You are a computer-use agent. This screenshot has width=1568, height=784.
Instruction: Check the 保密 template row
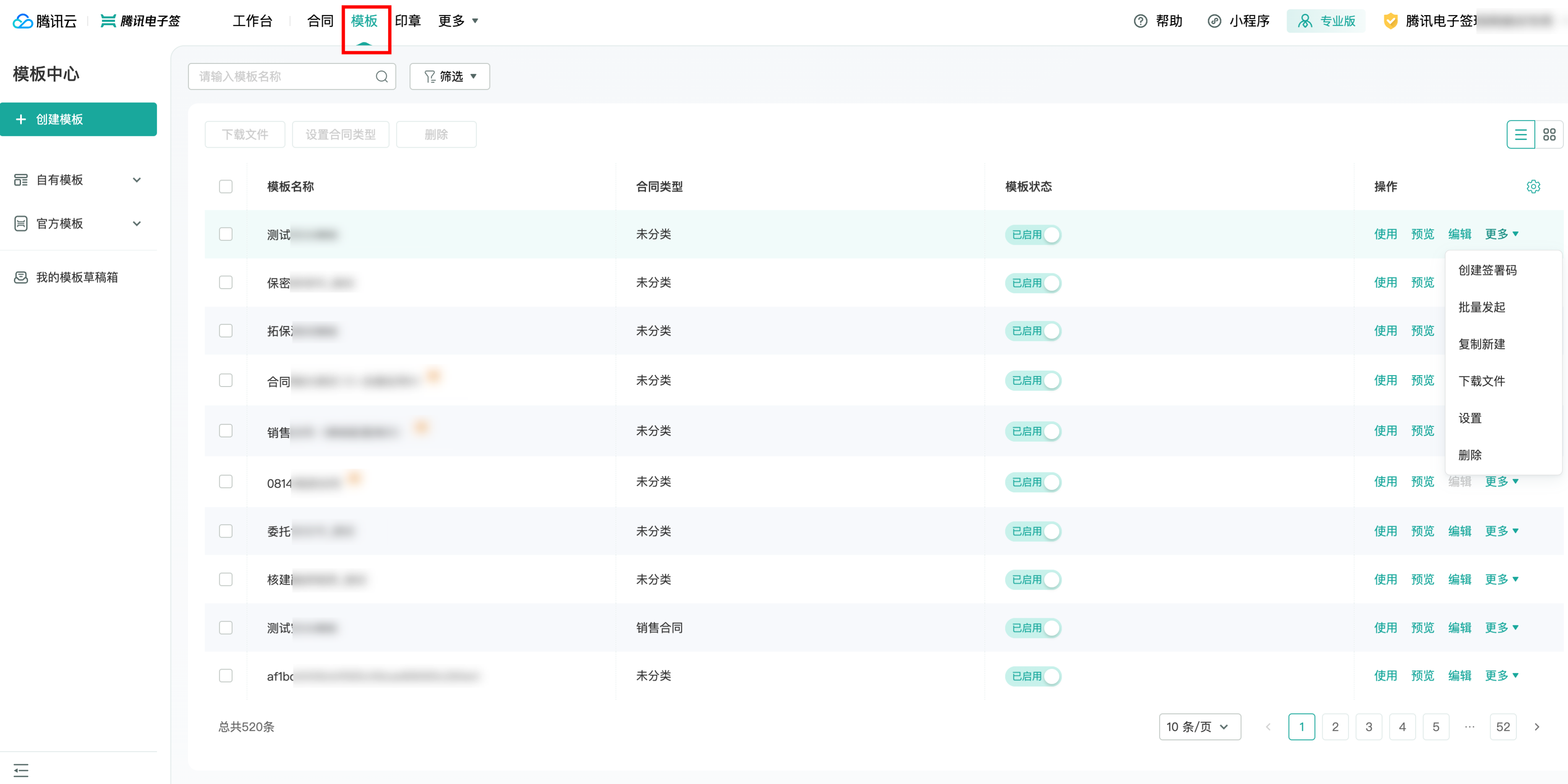[x=226, y=282]
